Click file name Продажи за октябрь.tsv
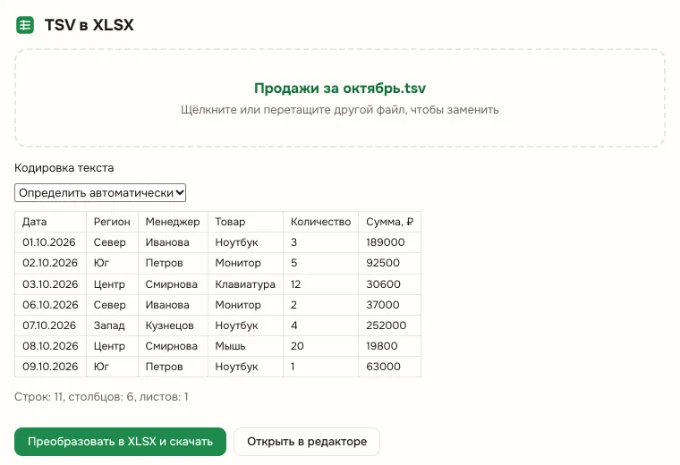This screenshot has width=680, height=465. click(340, 88)
